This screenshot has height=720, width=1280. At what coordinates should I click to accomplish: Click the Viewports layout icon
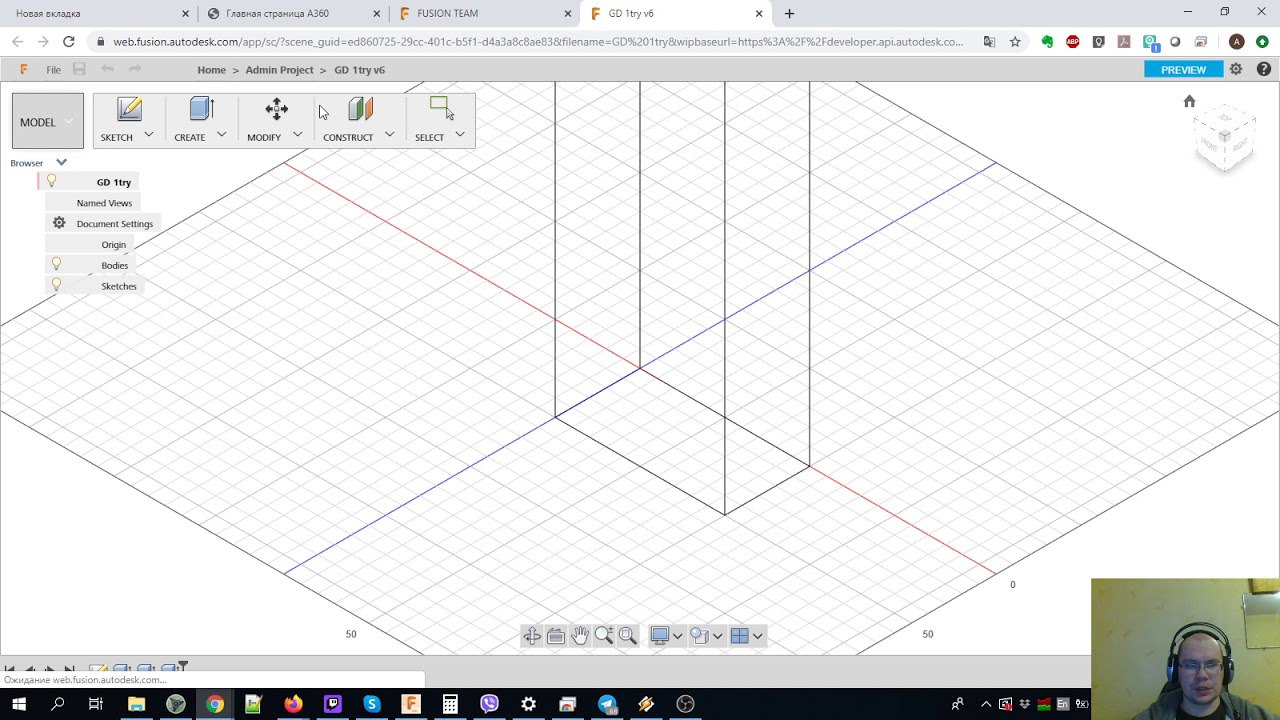tap(740, 636)
